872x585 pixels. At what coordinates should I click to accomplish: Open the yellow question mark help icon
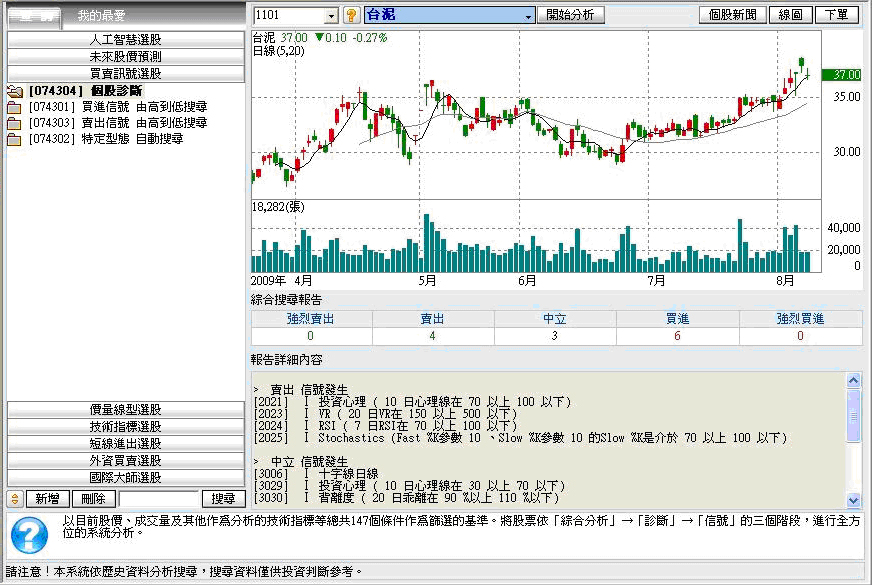pyautogui.click(x=351, y=15)
